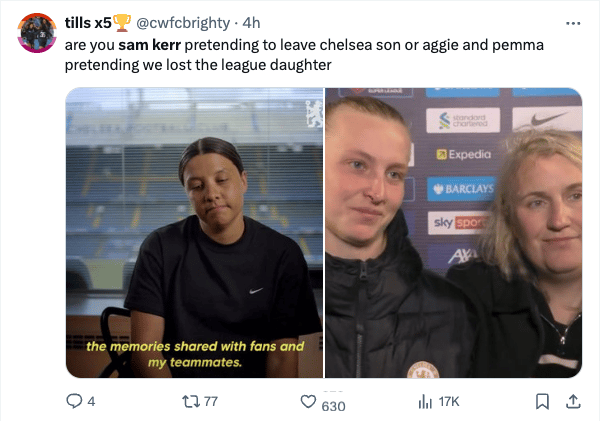Bookmark this tweet

tap(543, 401)
